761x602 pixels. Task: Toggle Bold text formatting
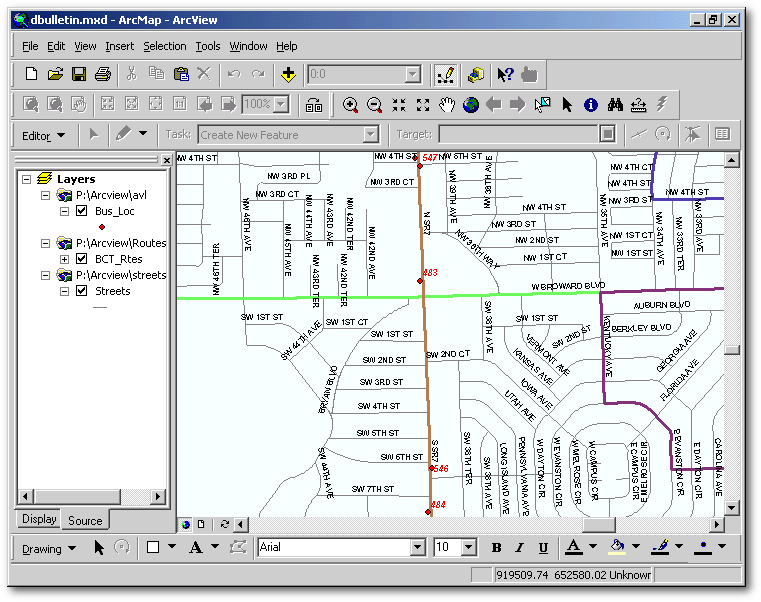[x=496, y=548]
